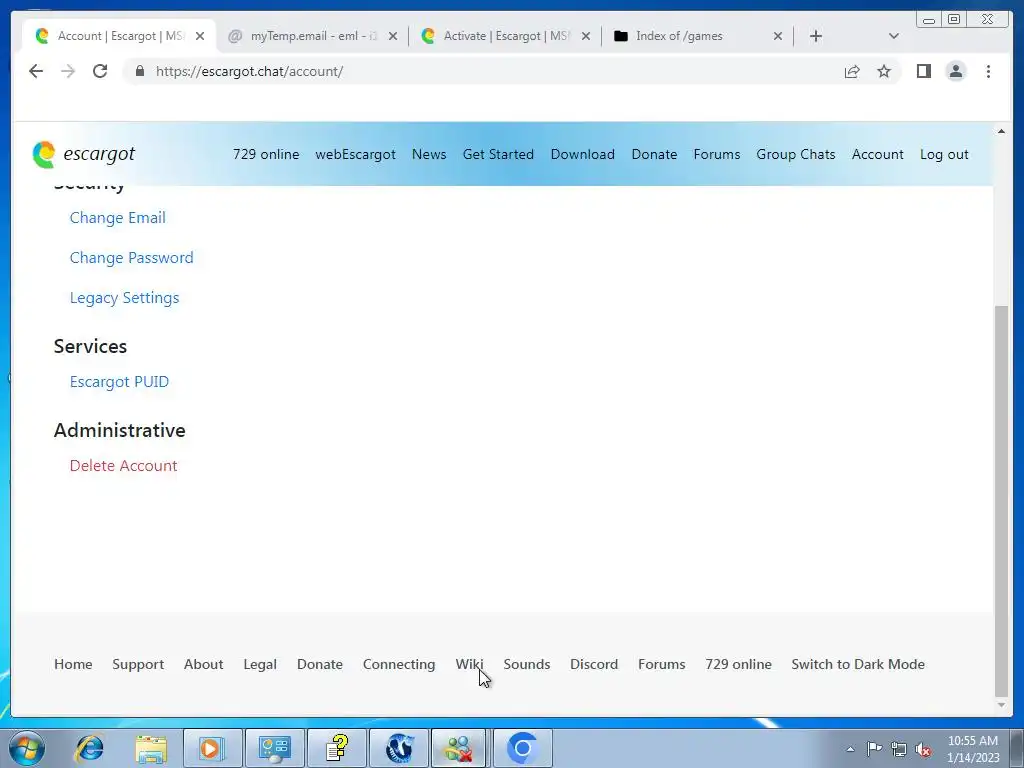The width and height of the screenshot is (1024, 768).
Task: Click the escargot logo in header
Action: [x=84, y=154]
